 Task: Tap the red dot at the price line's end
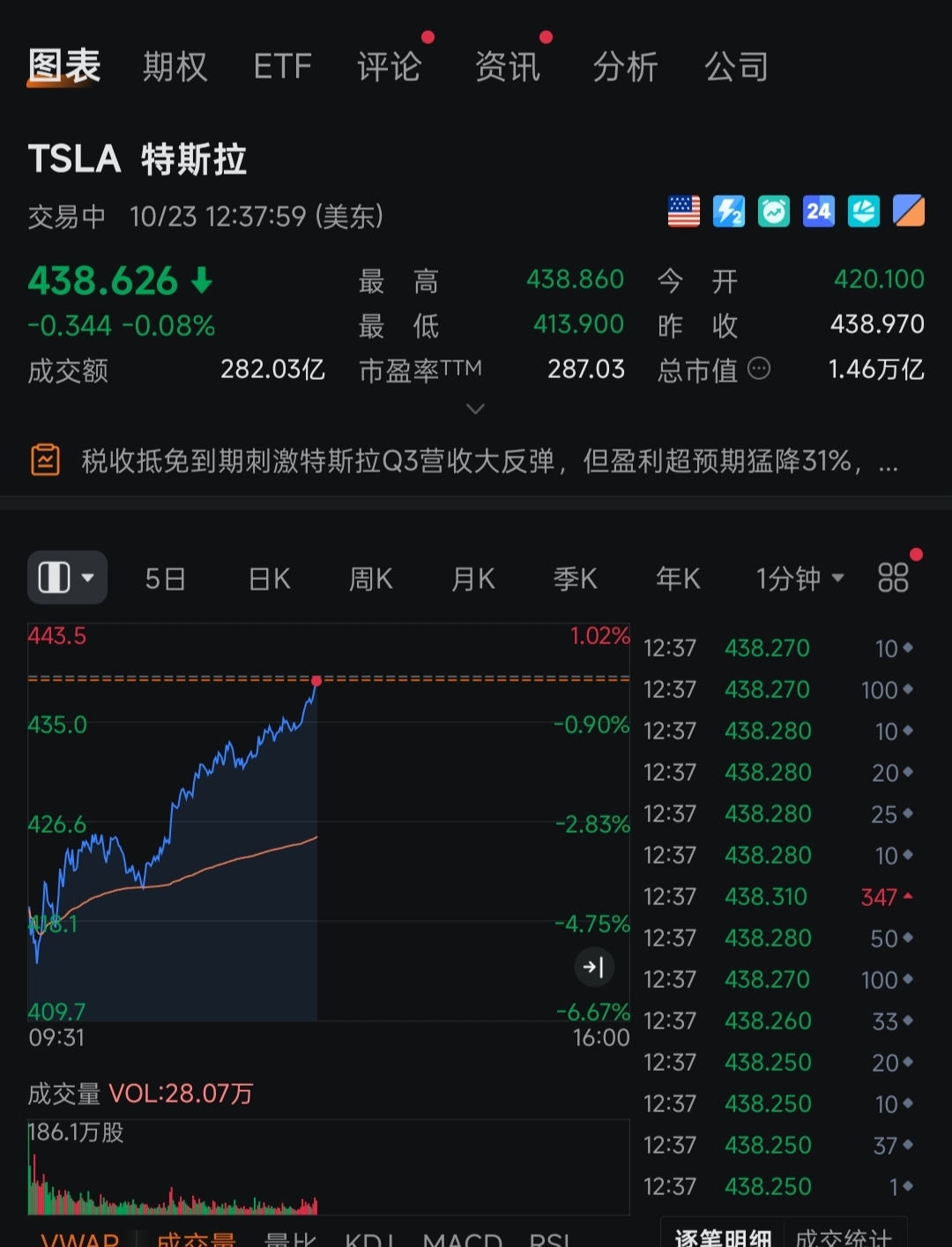[316, 680]
